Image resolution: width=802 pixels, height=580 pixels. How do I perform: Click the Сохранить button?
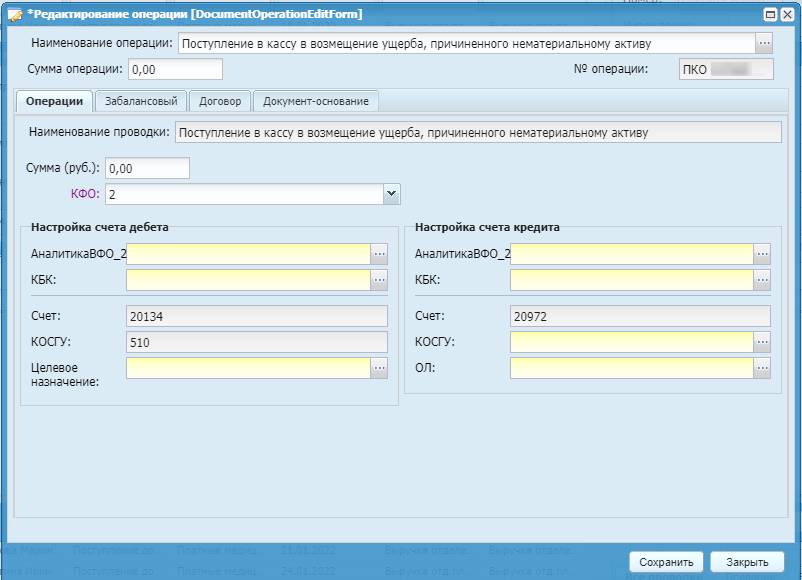pos(667,561)
